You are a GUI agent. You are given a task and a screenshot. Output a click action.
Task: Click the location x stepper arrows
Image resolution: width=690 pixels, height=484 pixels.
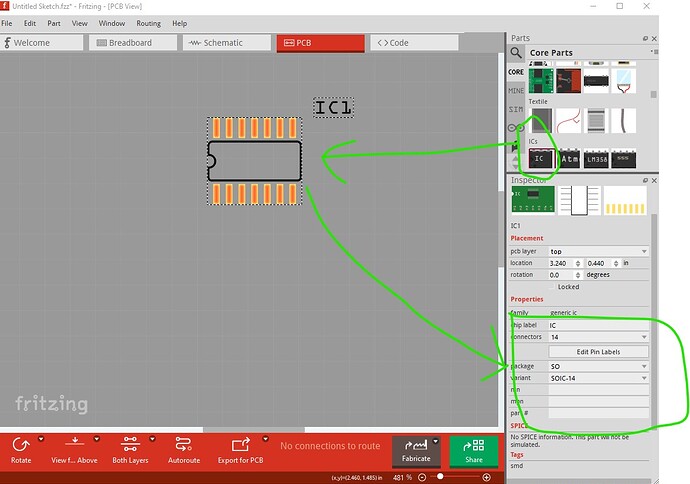(x=578, y=263)
